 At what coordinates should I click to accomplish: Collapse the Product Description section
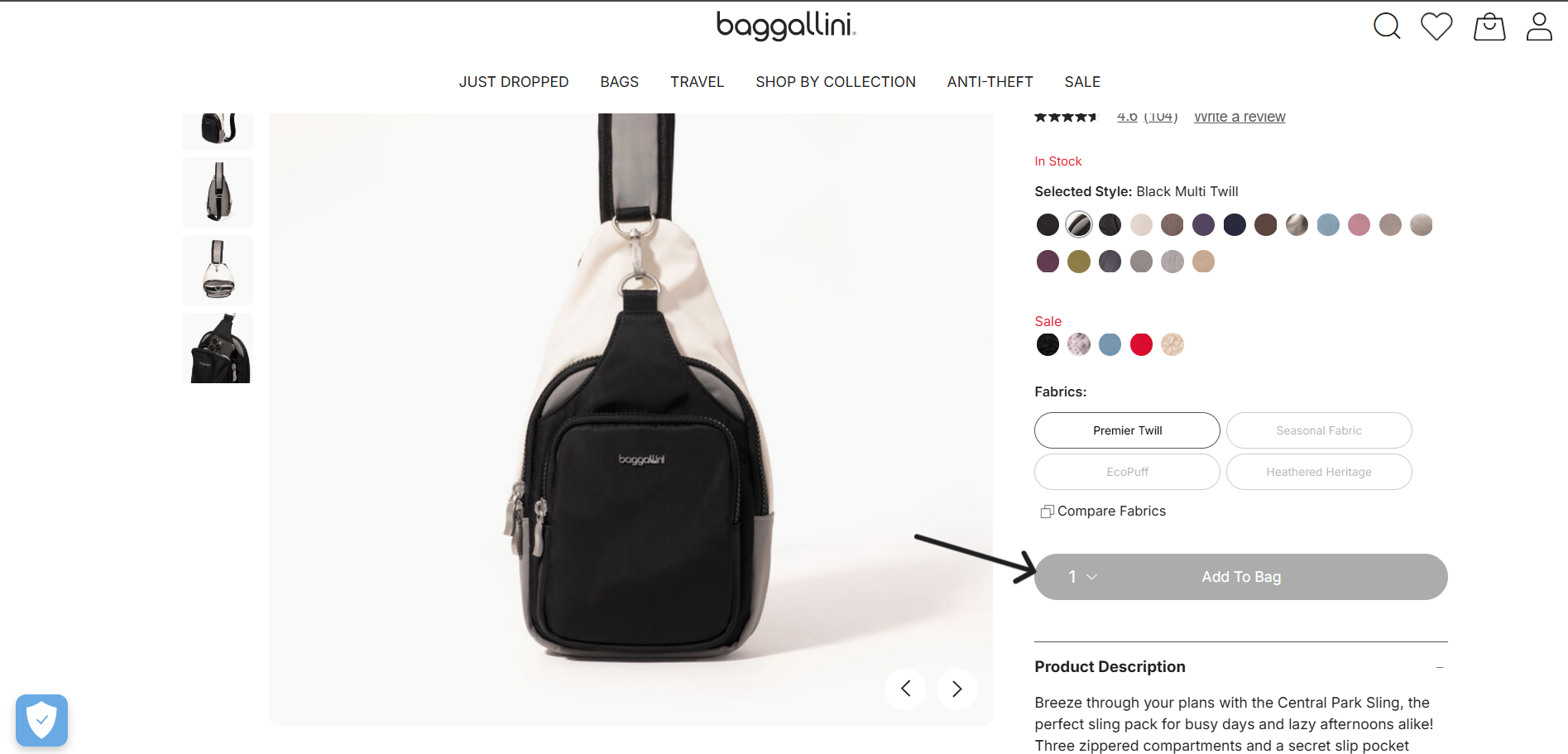(1440, 667)
